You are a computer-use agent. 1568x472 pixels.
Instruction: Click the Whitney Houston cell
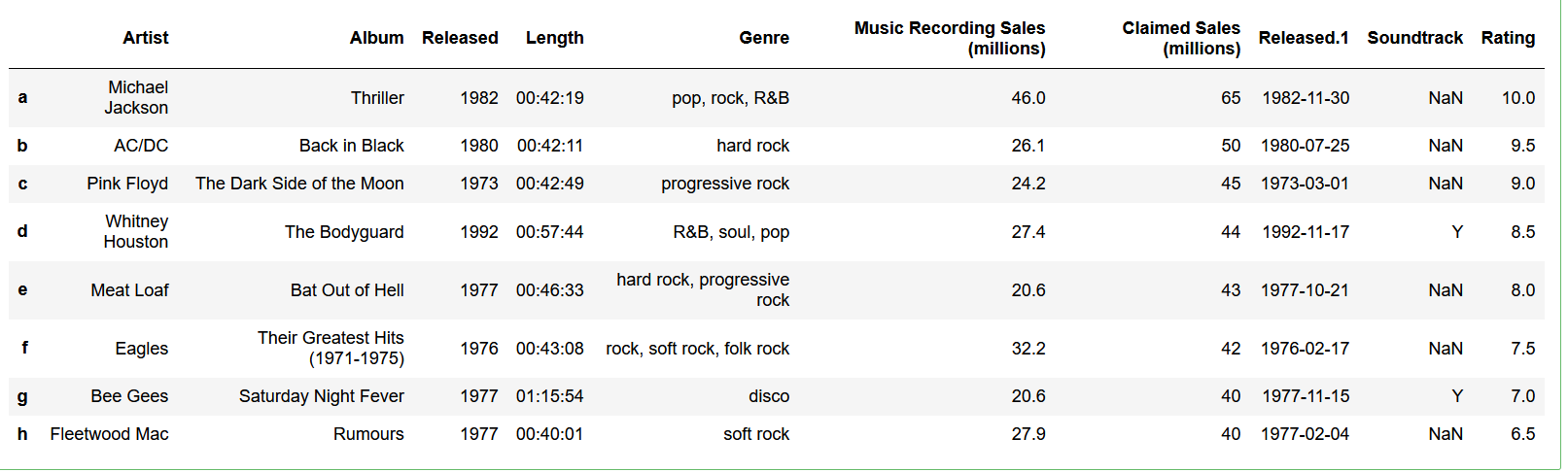pos(136,232)
